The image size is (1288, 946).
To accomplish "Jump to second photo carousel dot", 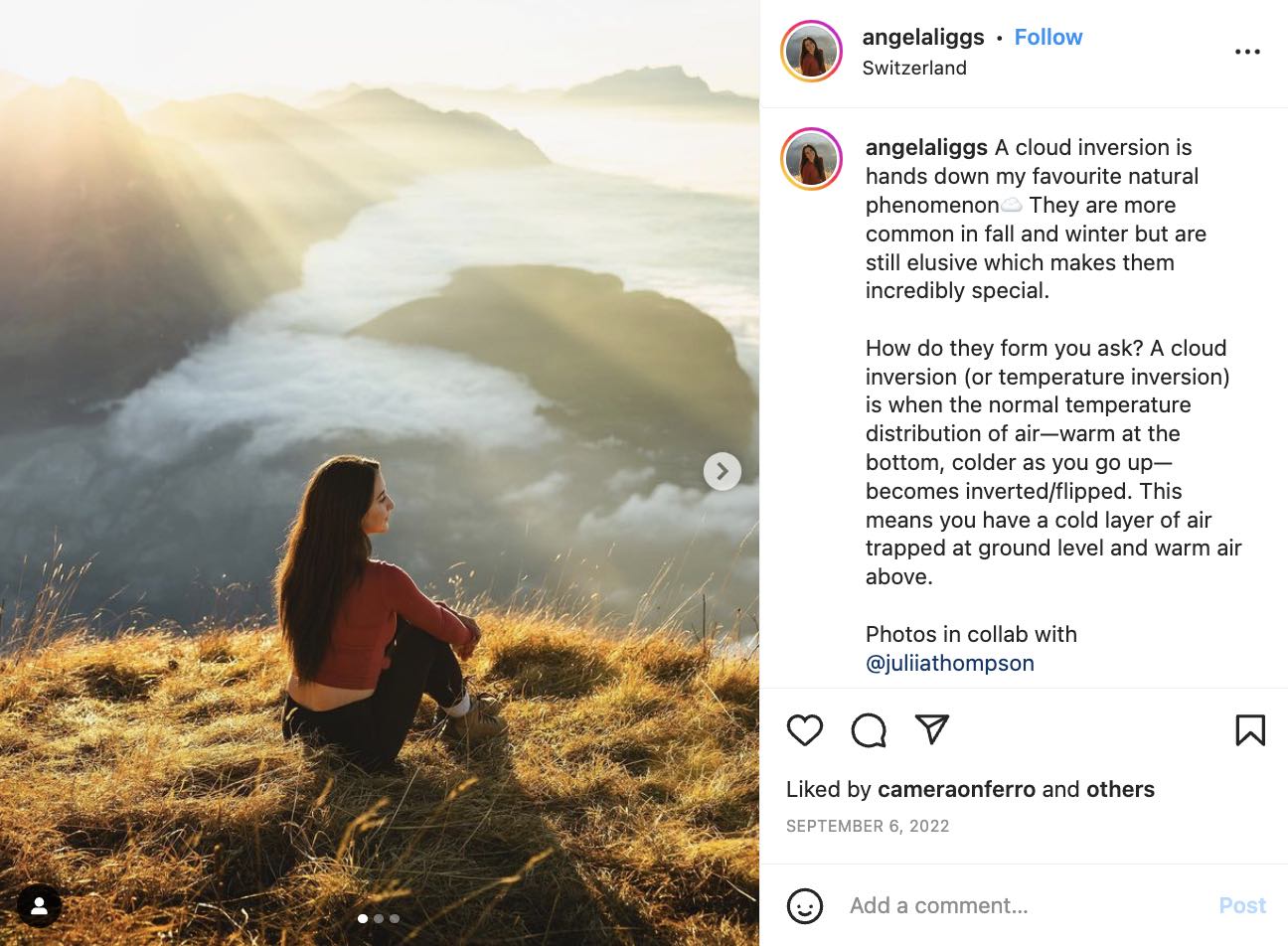I will coord(379,918).
